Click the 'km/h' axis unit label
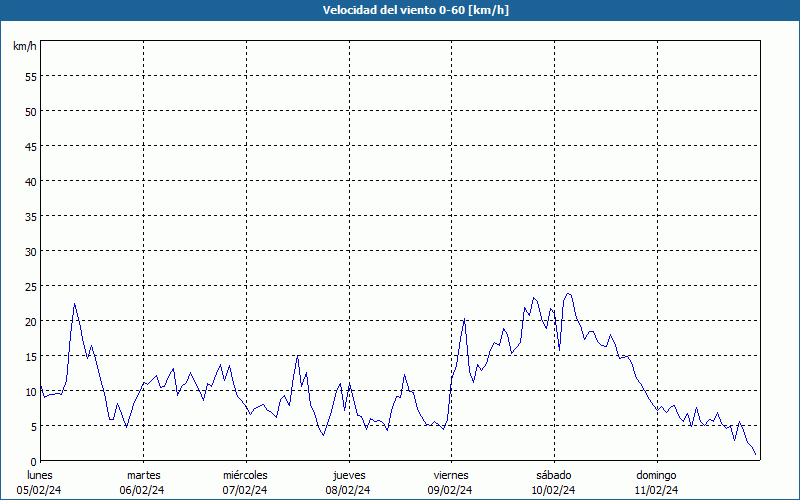The width and height of the screenshot is (800, 500). [x=24, y=46]
